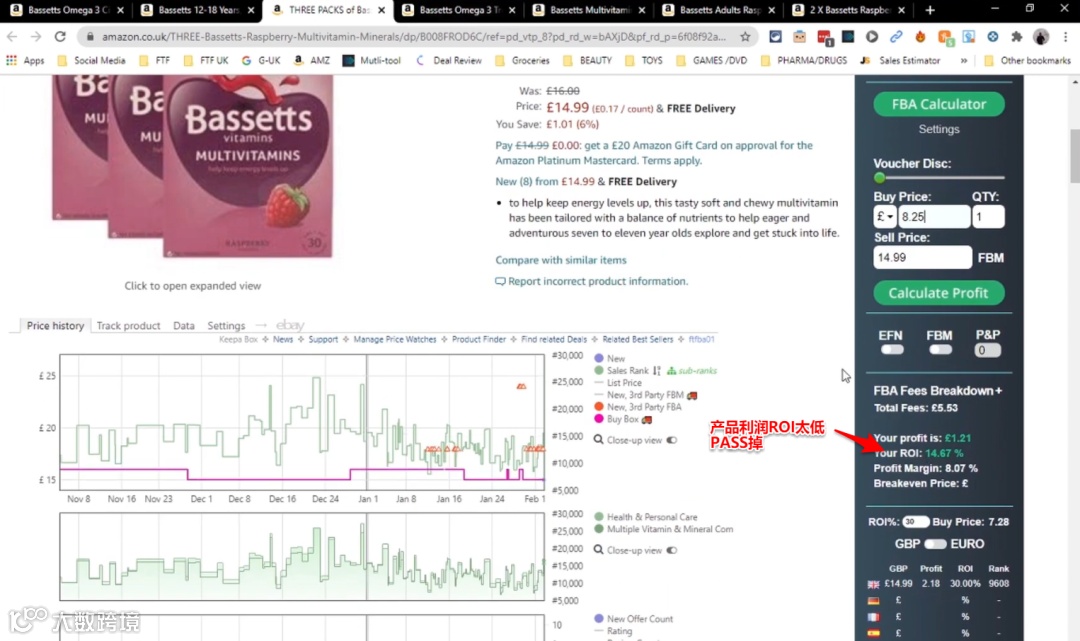Open Settings in the FBA Calculator panel
This screenshot has width=1080, height=641.
tap(939, 129)
